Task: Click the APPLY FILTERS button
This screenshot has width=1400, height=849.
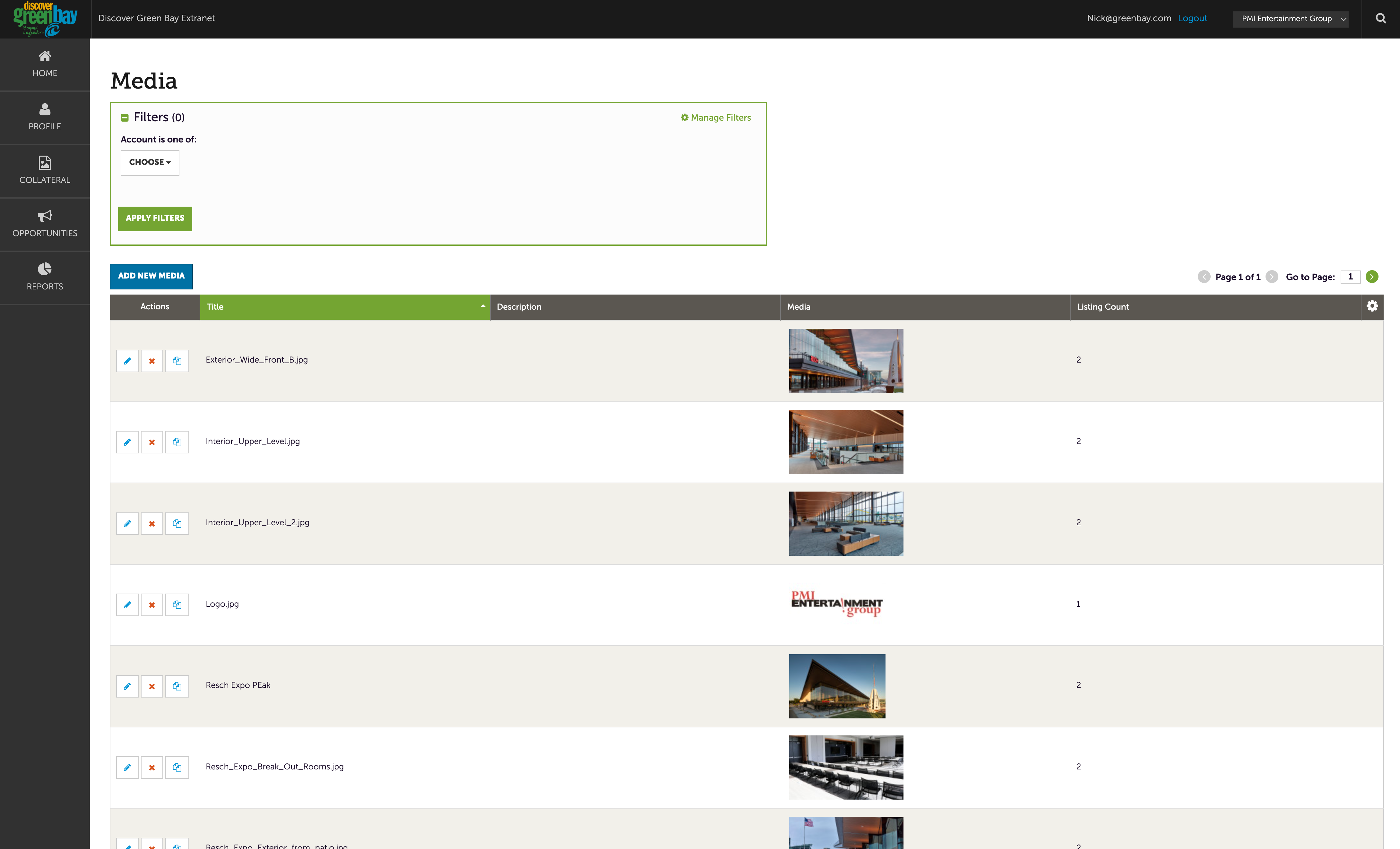Action: point(155,219)
